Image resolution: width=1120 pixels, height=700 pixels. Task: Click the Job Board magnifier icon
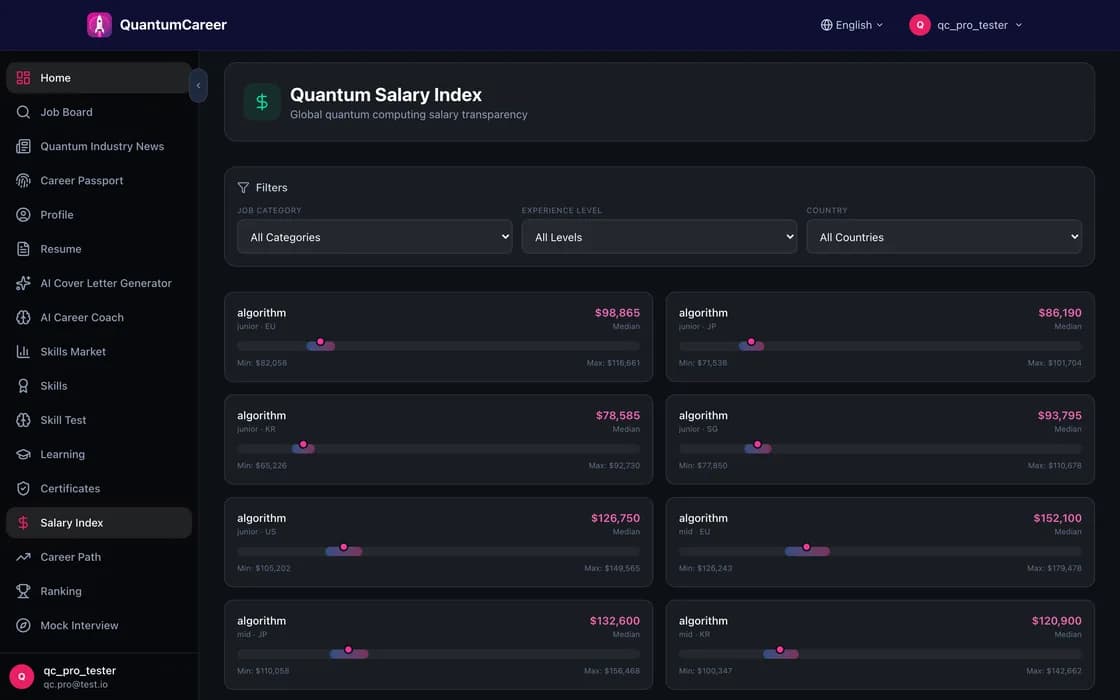point(24,112)
